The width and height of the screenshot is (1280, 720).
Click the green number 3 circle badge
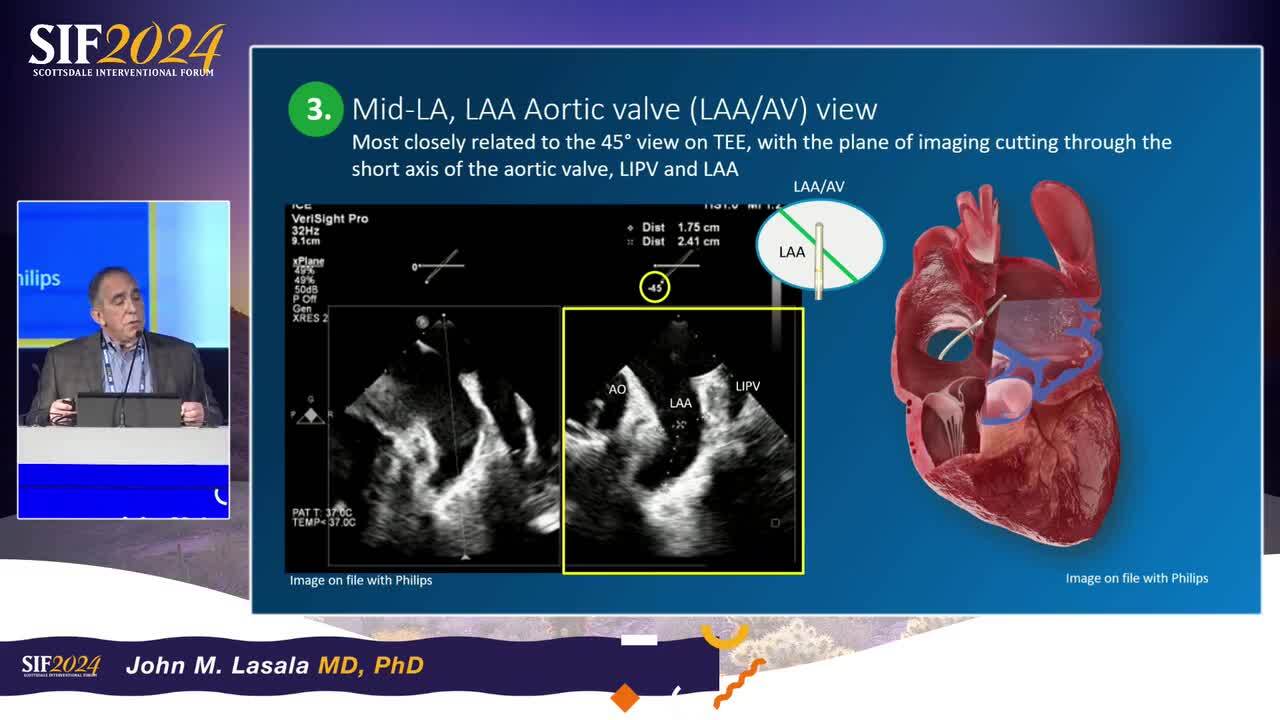click(317, 109)
